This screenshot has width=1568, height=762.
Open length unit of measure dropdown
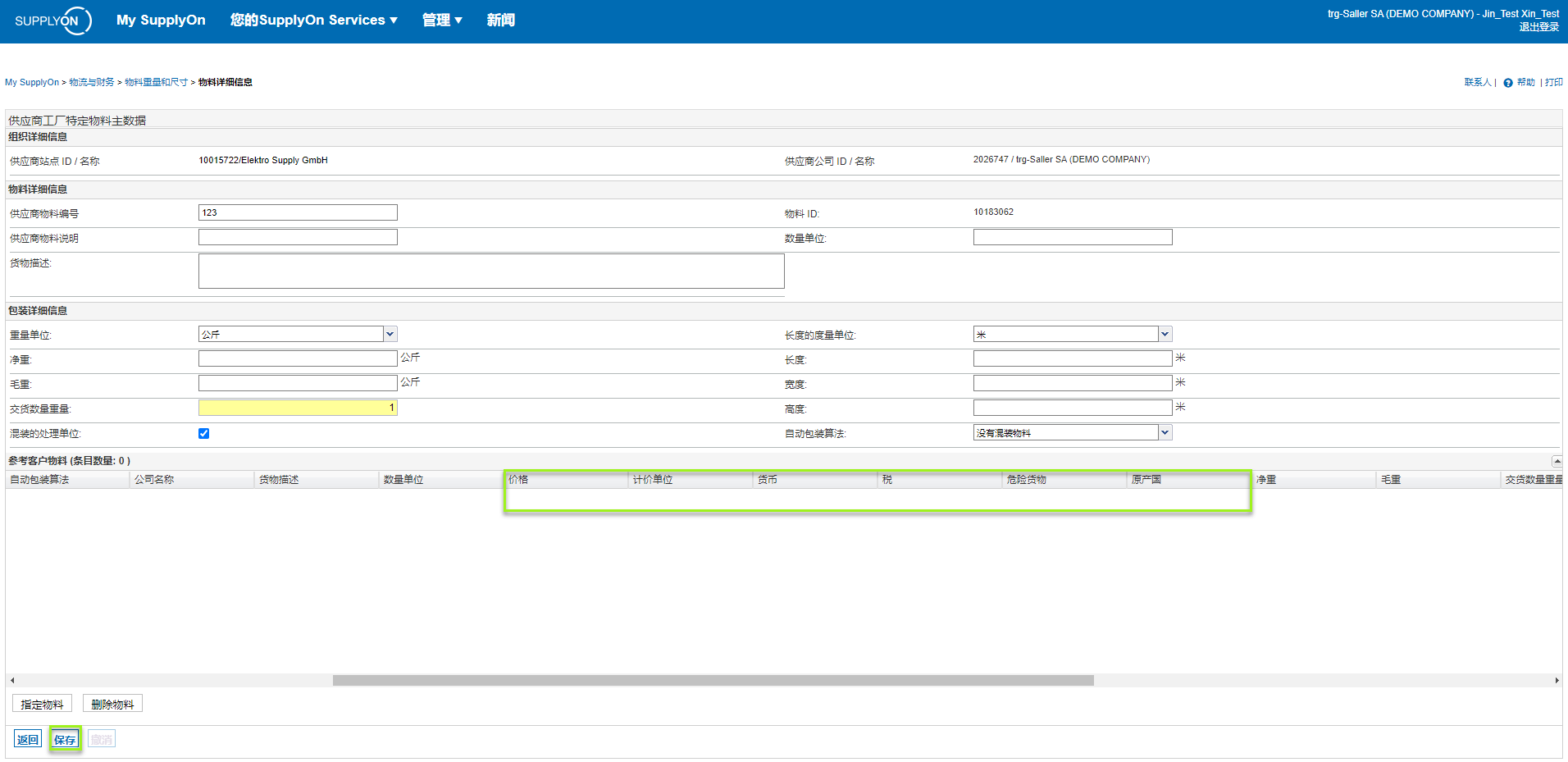(x=1165, y=334)
